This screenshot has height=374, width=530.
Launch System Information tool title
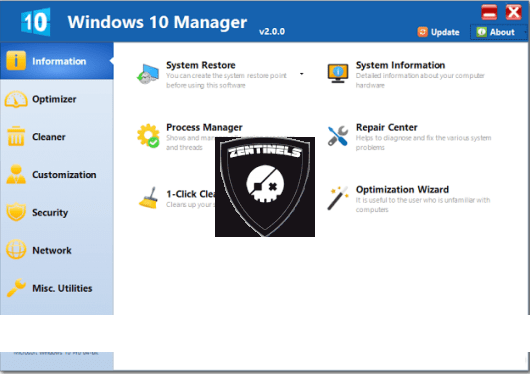[x=400, y=65]
